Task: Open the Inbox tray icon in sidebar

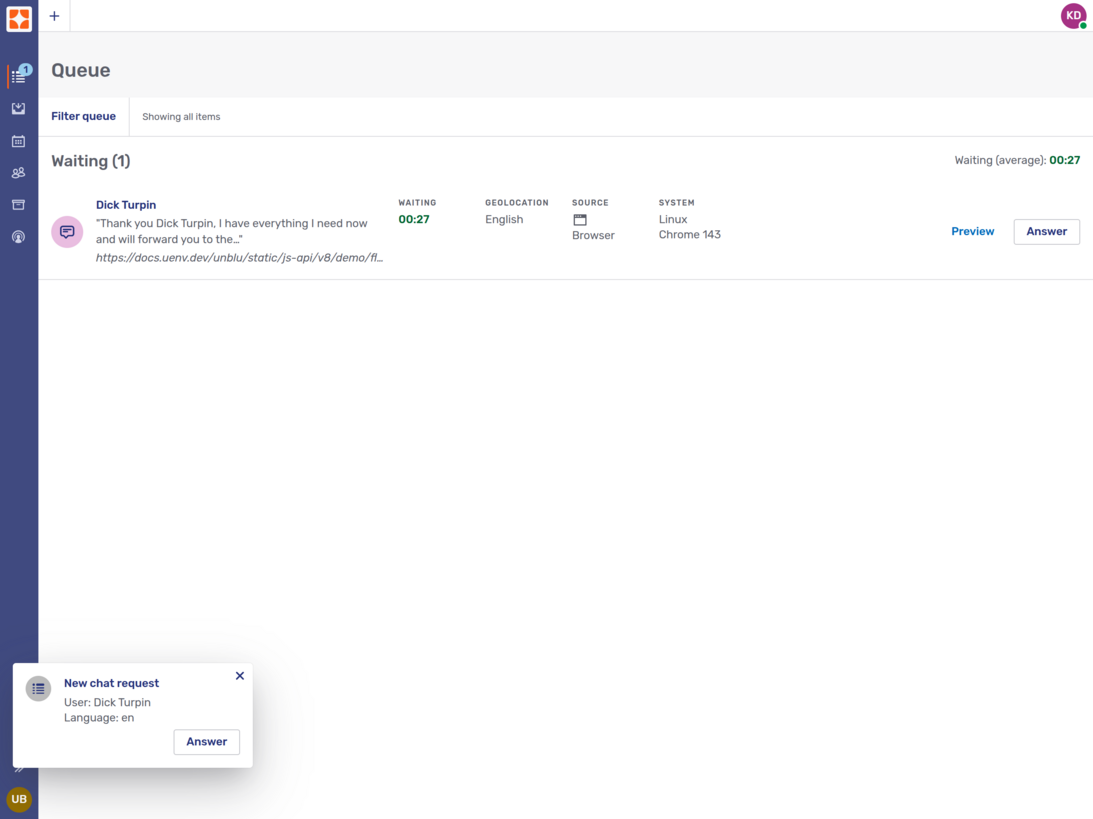Action: 18,109
